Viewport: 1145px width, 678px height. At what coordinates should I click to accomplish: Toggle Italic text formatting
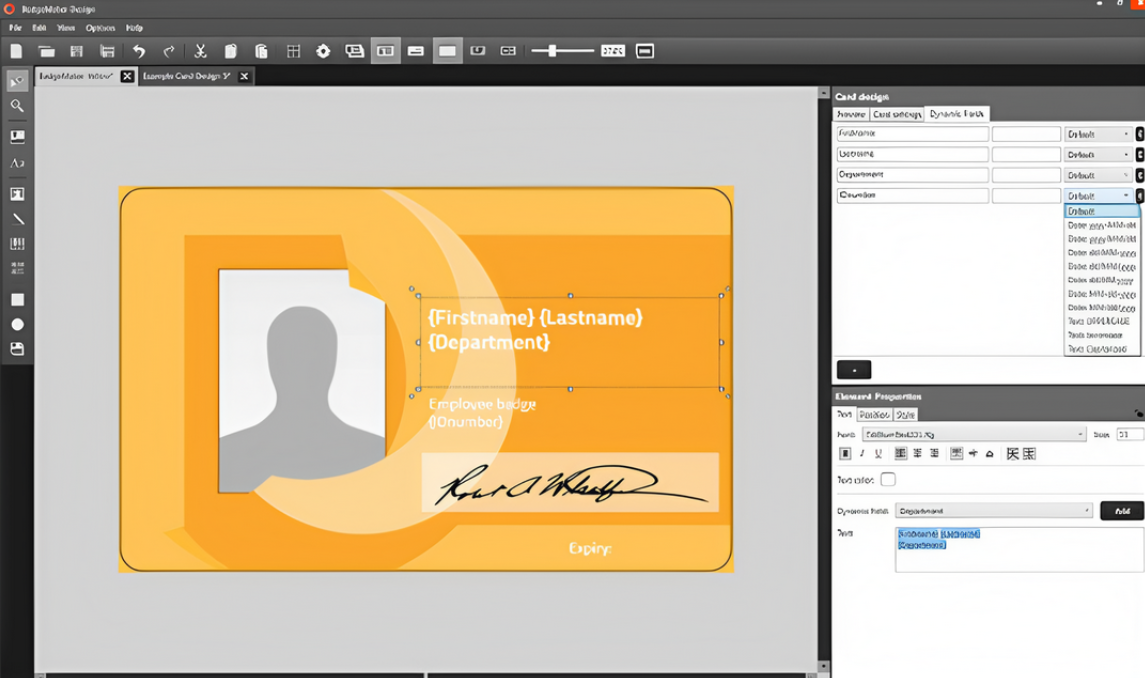coord(862,454)
